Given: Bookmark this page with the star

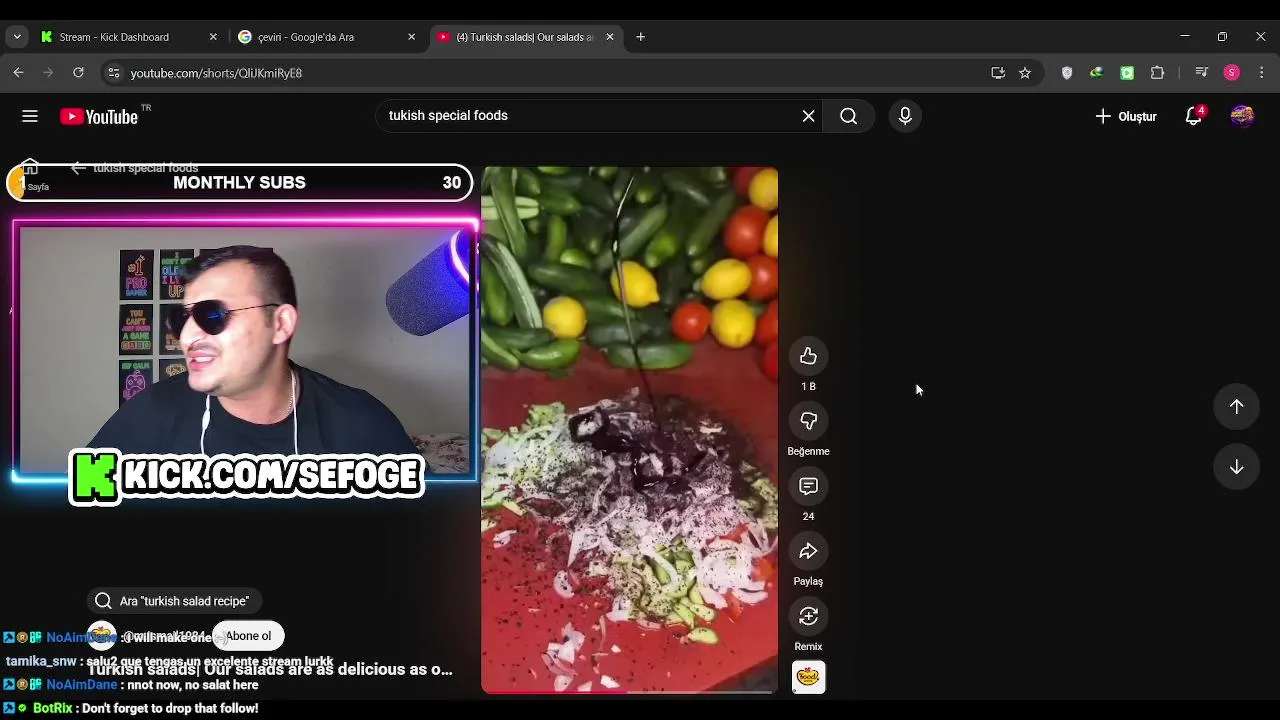Looking at the screenshot, I should [x=1025, y=73].
